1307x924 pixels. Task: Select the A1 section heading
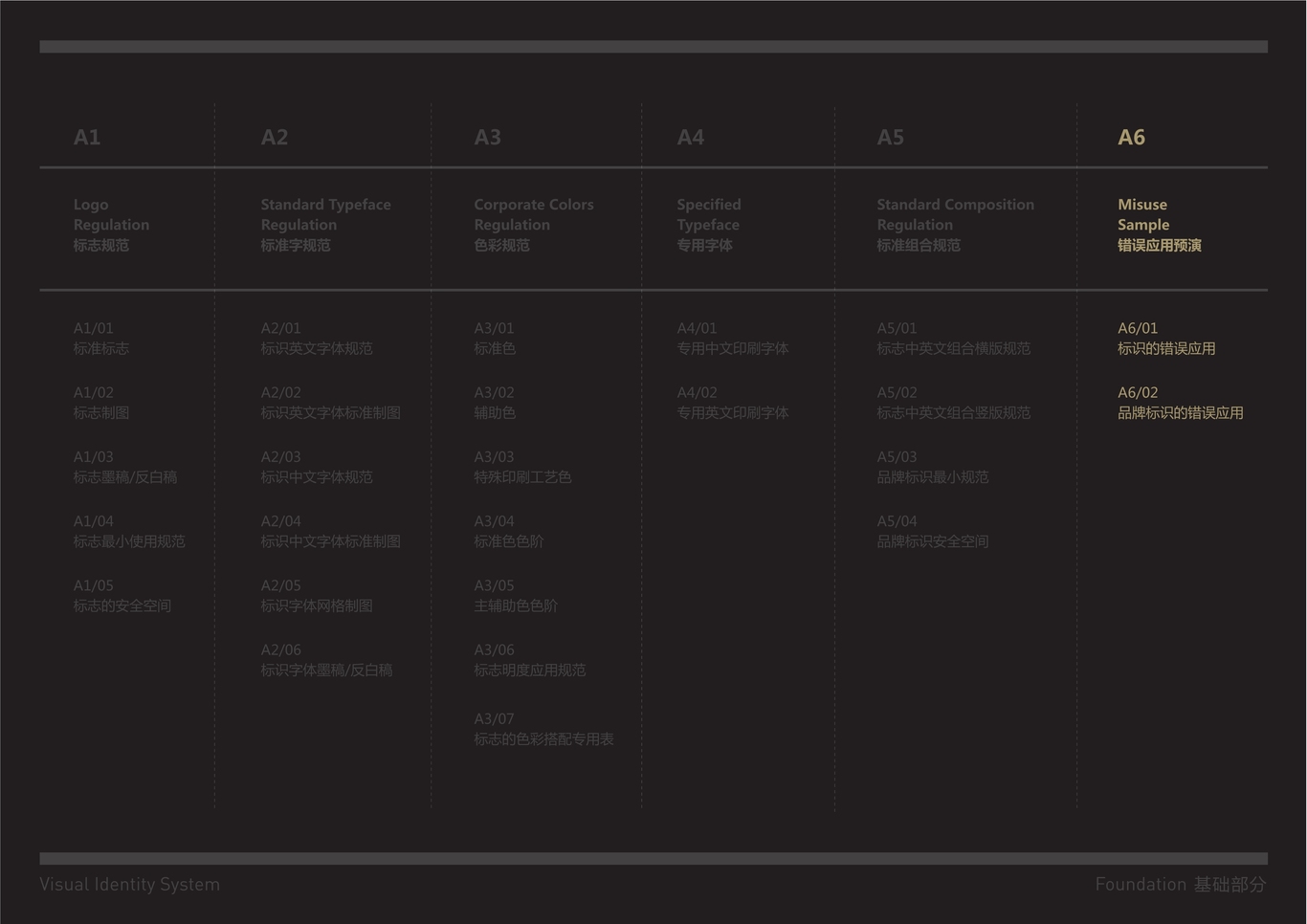pyautogui.click(x=87, y=137)
